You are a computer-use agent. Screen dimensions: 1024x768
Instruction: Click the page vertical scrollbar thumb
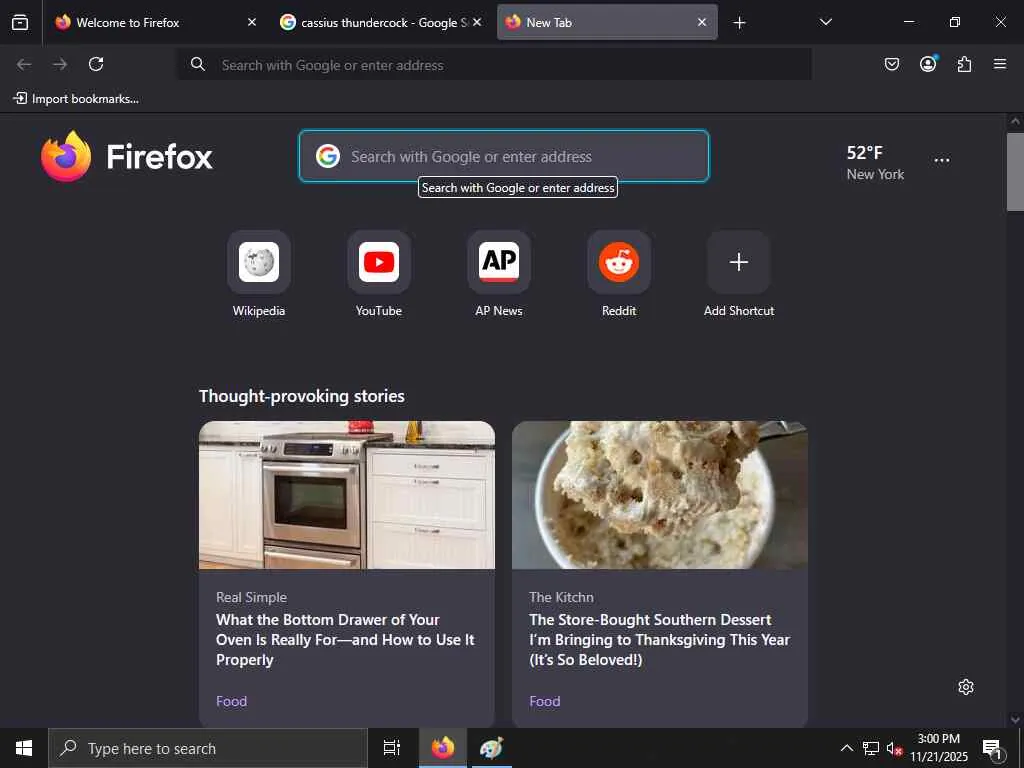pyautogui.click(x=1015, y=172)
